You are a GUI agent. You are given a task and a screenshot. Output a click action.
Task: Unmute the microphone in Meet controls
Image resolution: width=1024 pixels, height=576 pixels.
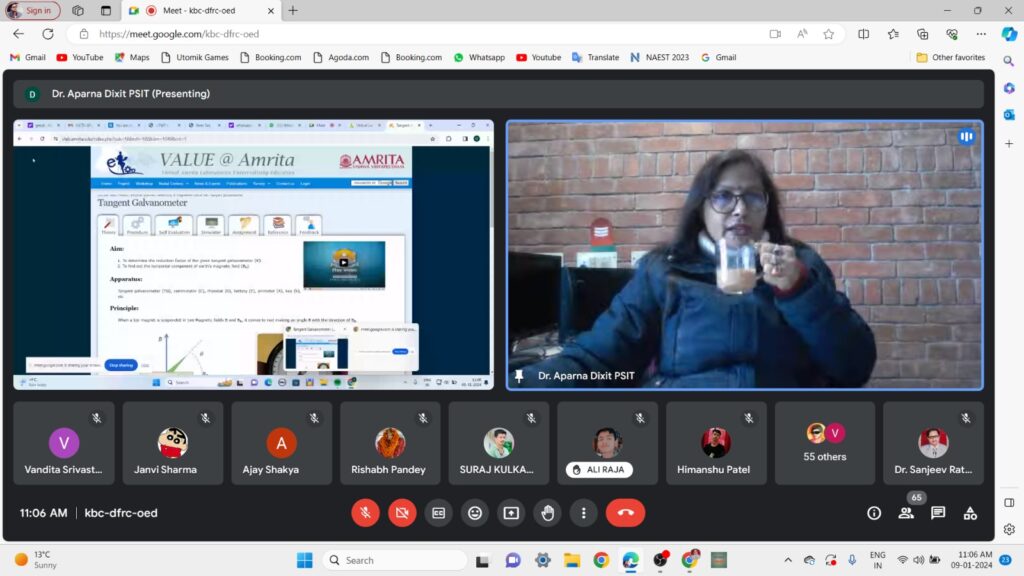tap(365, 513)
